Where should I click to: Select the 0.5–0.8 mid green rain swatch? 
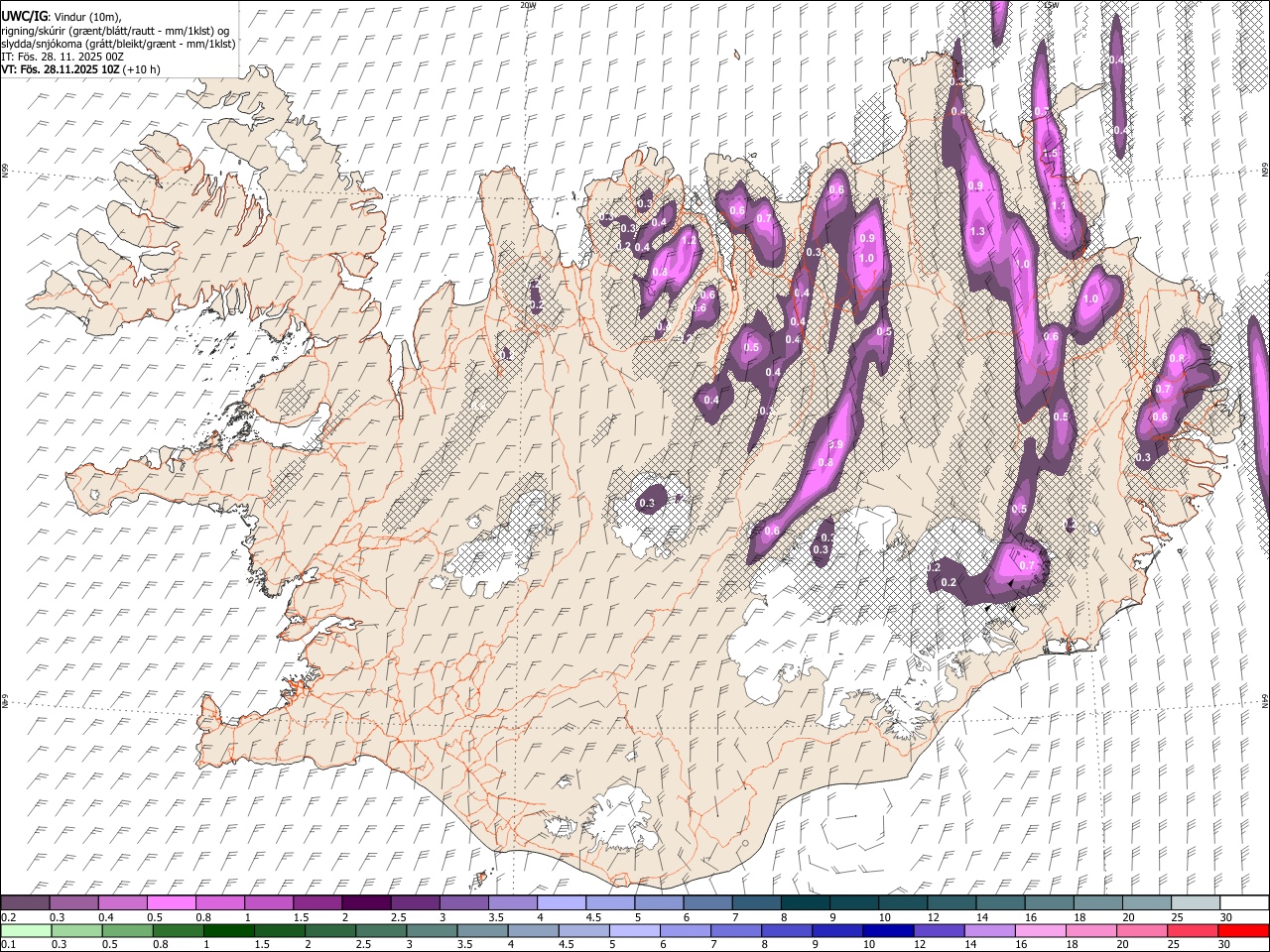128,930
